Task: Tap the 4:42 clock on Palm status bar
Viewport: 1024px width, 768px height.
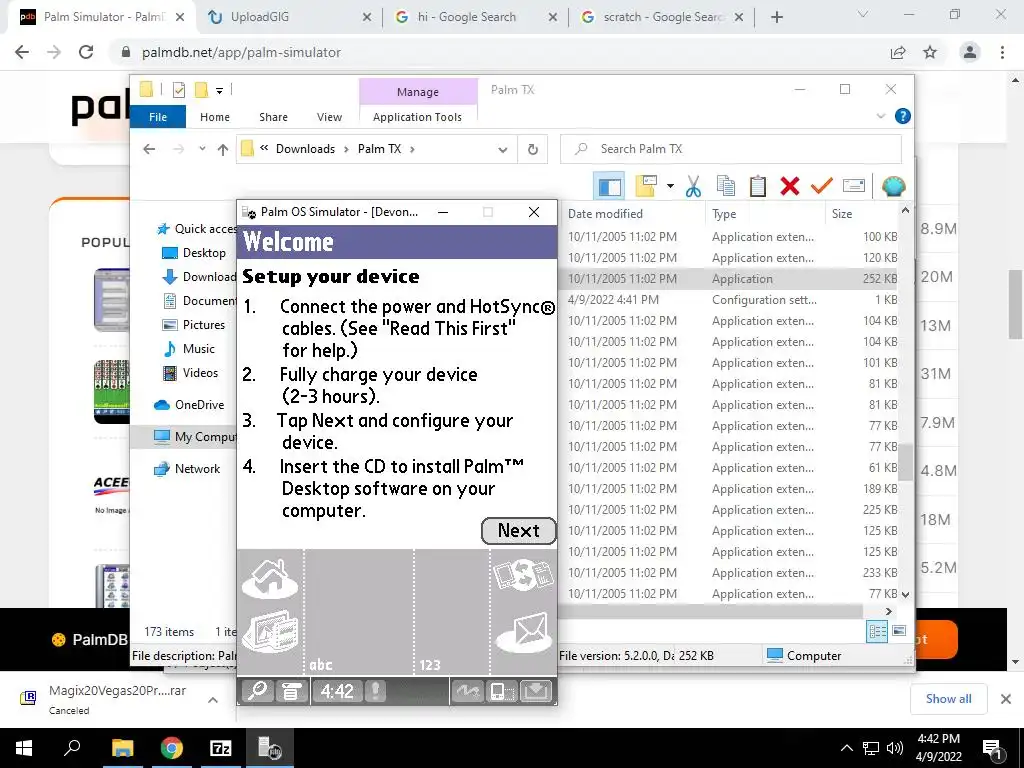Action: point(337,691)
